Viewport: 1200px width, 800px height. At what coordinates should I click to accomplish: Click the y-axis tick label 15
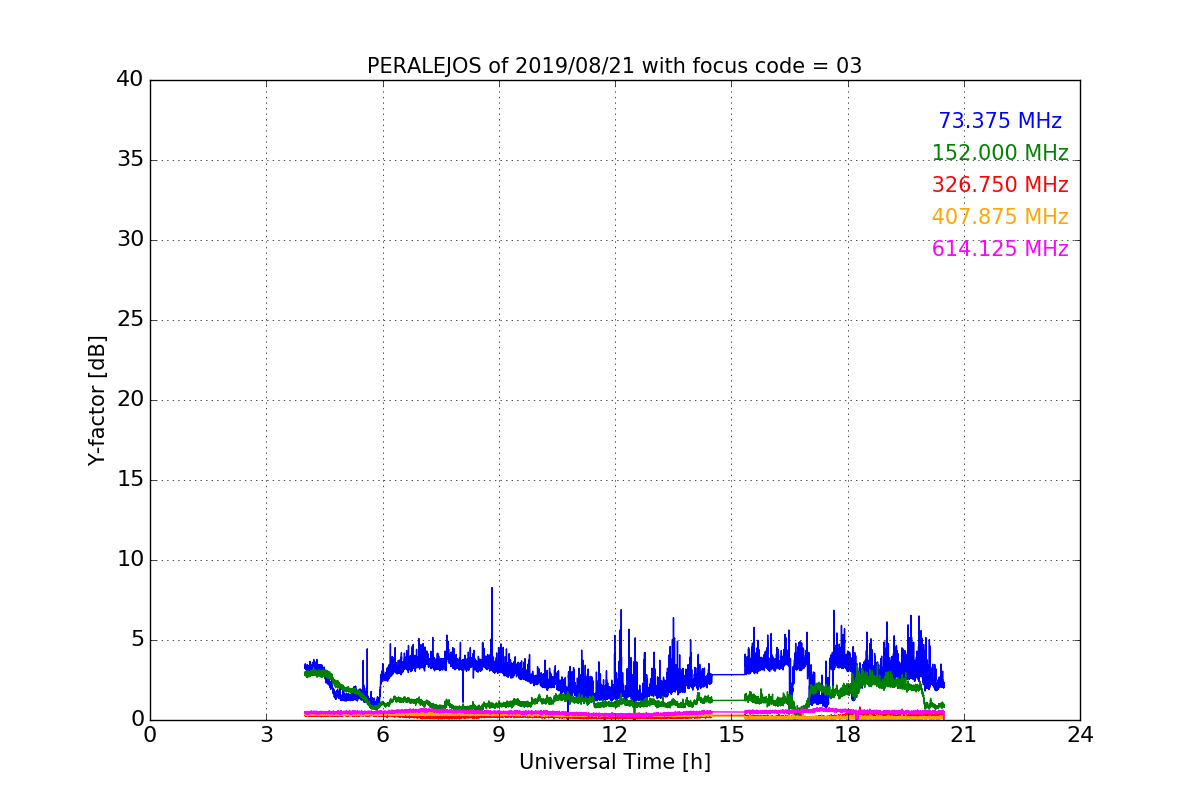pos(130,480)
